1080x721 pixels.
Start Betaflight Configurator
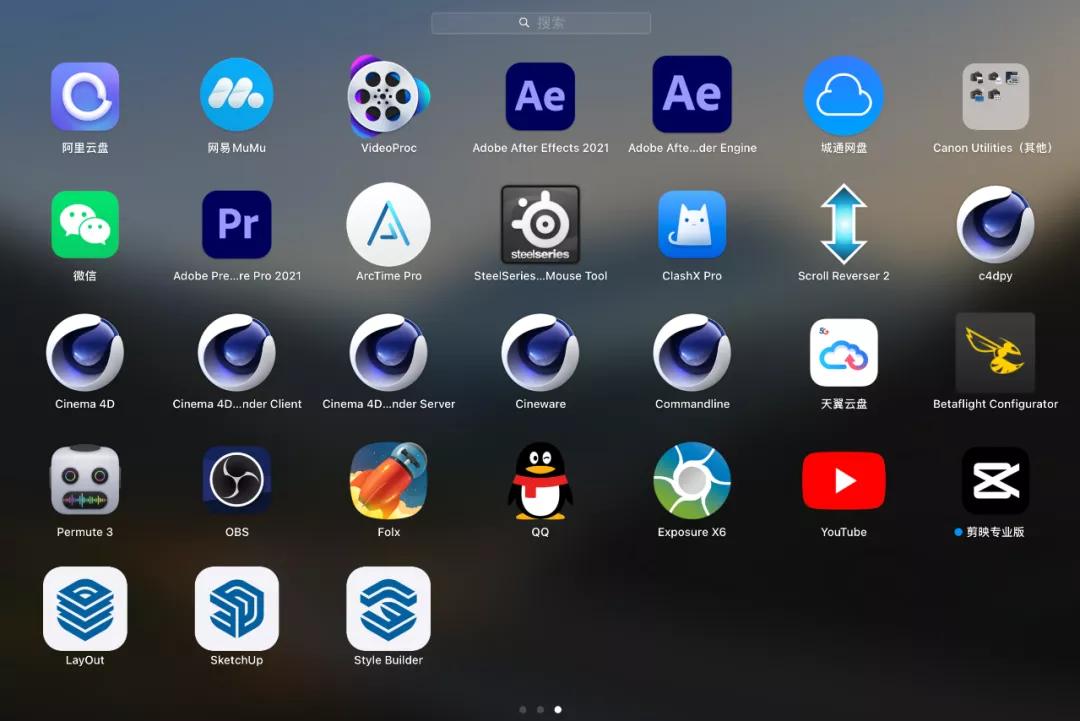[995, 352]
